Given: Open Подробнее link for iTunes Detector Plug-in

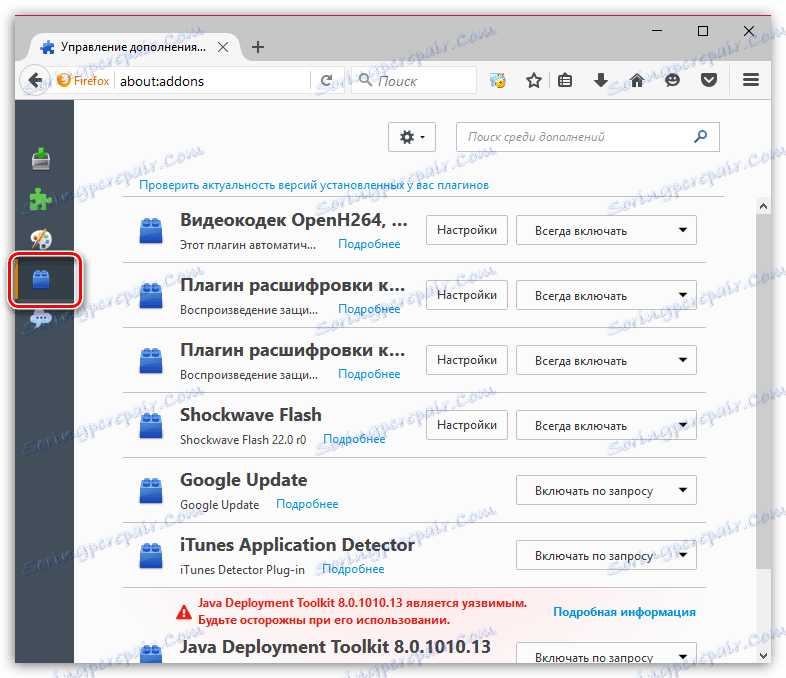Looking at the screenshot, I should click(353, 569).
